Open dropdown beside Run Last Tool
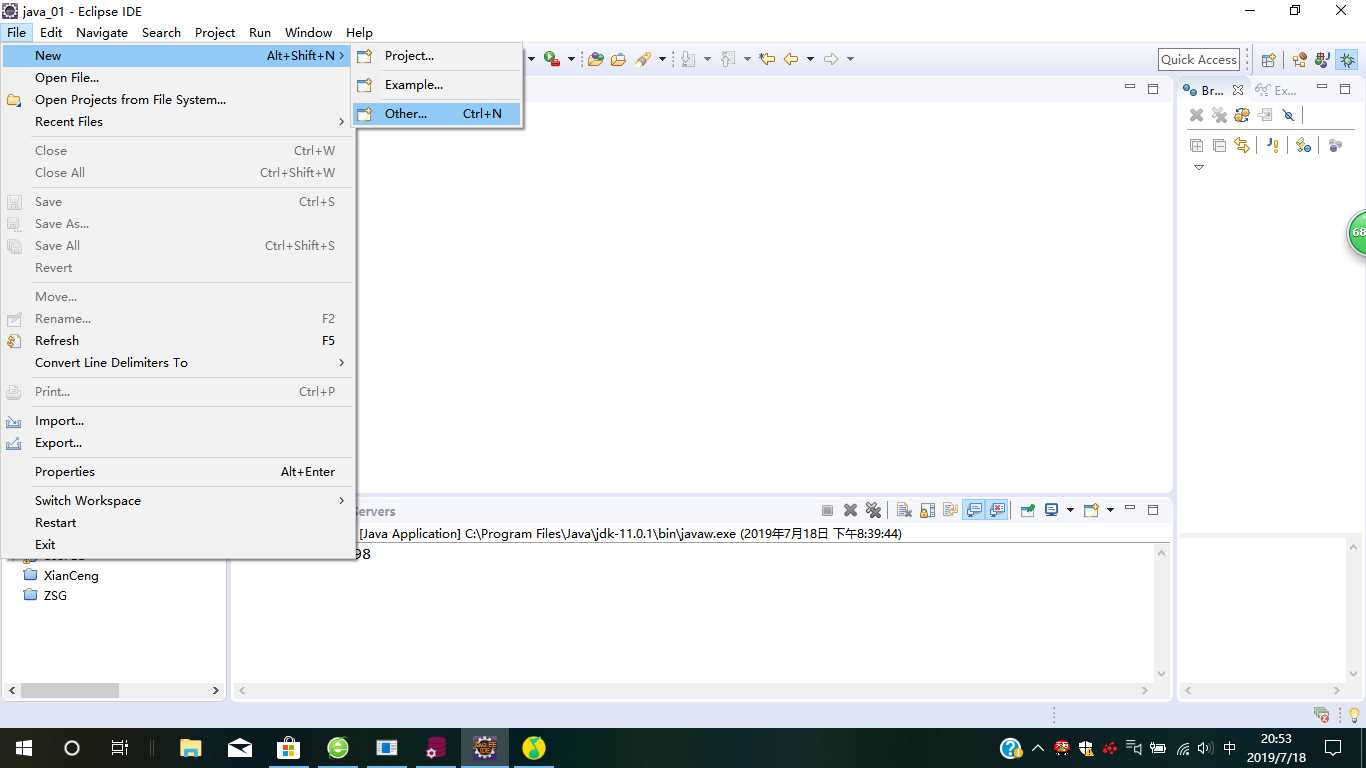This screenshot has width=1366, height=768. [x=571, y=59]
